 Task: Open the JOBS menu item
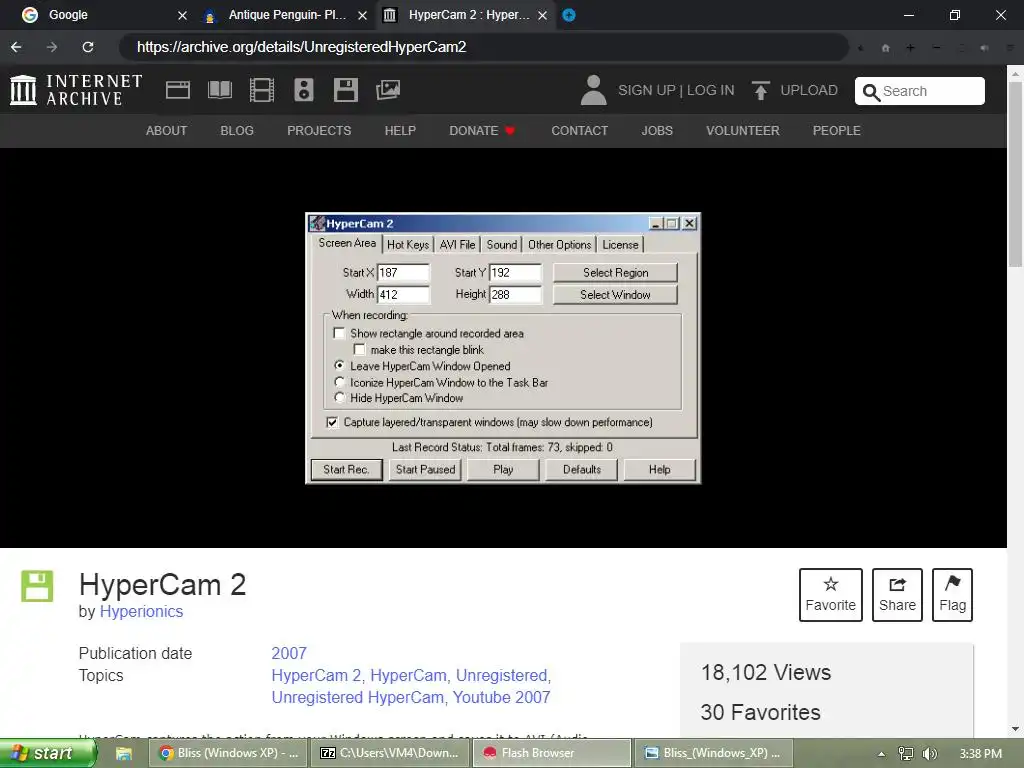click(657, 131)
